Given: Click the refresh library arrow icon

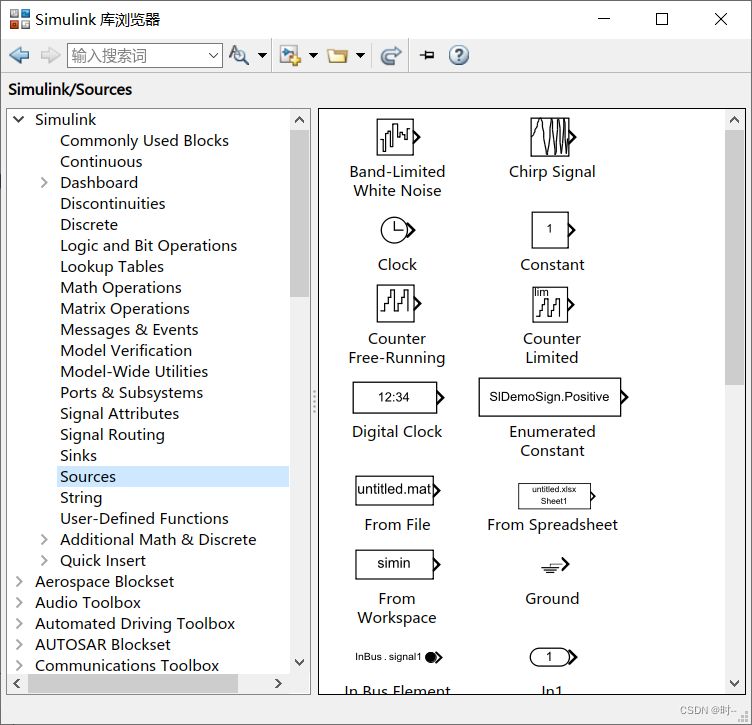Looking at the screenshot, I should coord(390,55).
